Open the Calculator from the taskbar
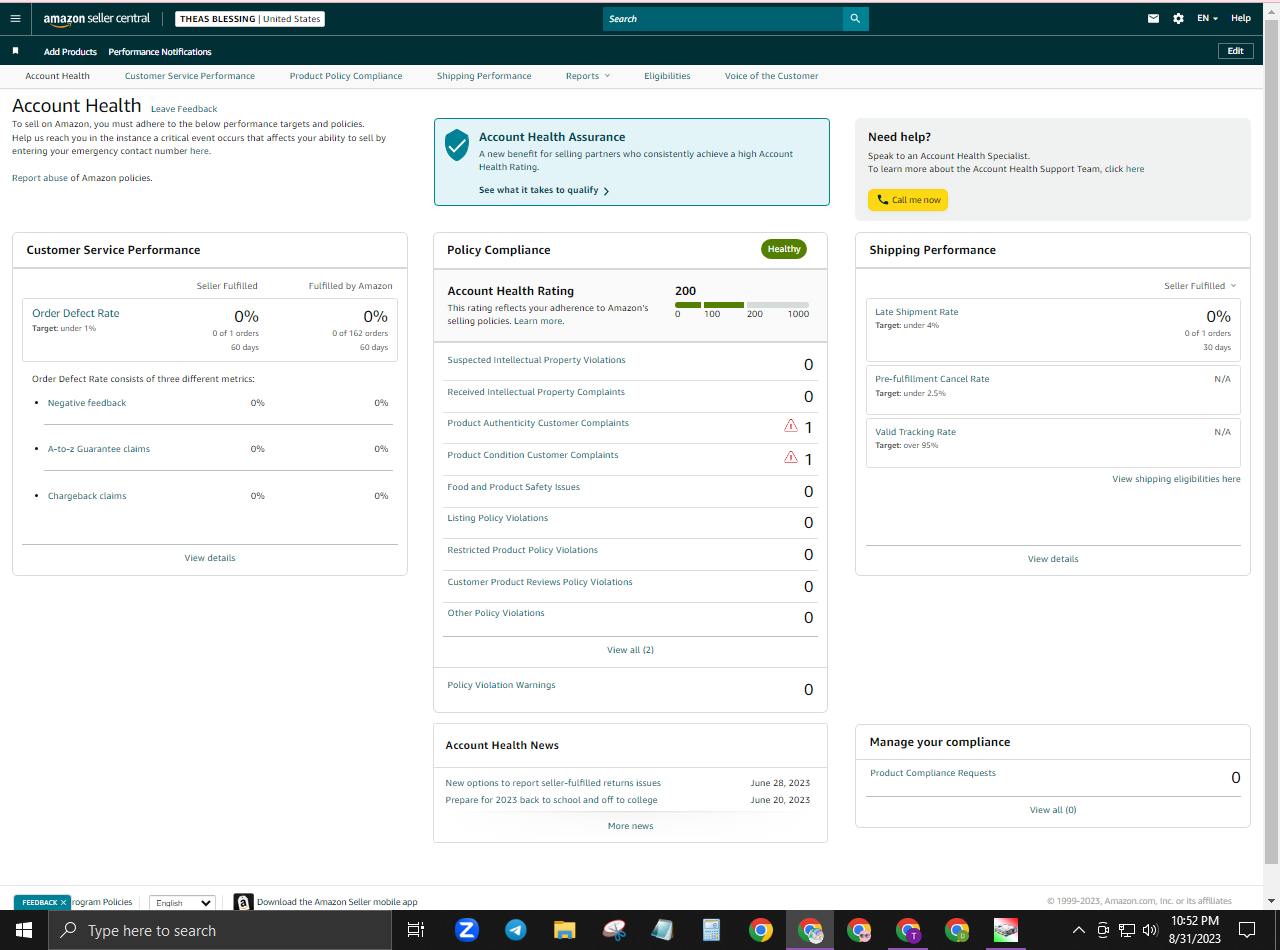The height and width of the screenshot is (950, 1280). click(x=712, y=930)
